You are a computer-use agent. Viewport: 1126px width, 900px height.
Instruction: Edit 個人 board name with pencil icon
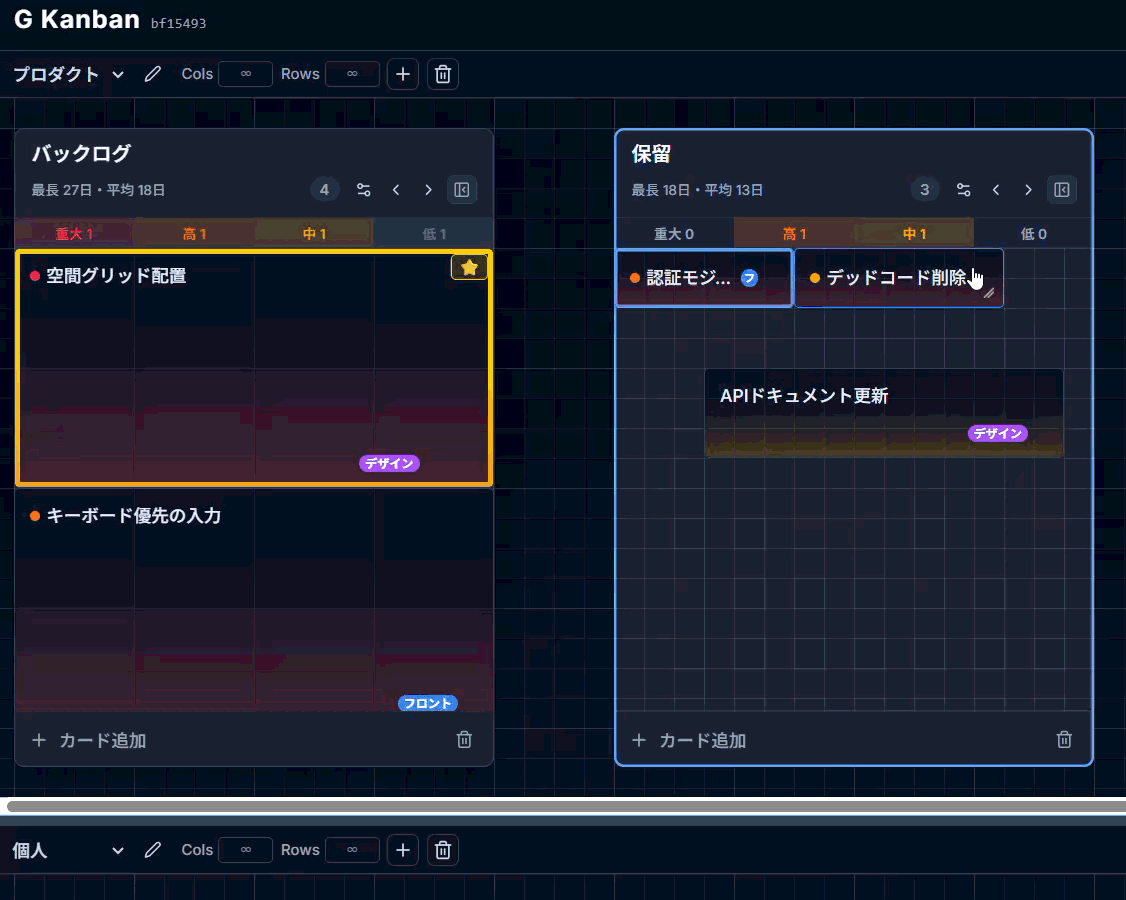pyautogui.click(x=152, y=850)
